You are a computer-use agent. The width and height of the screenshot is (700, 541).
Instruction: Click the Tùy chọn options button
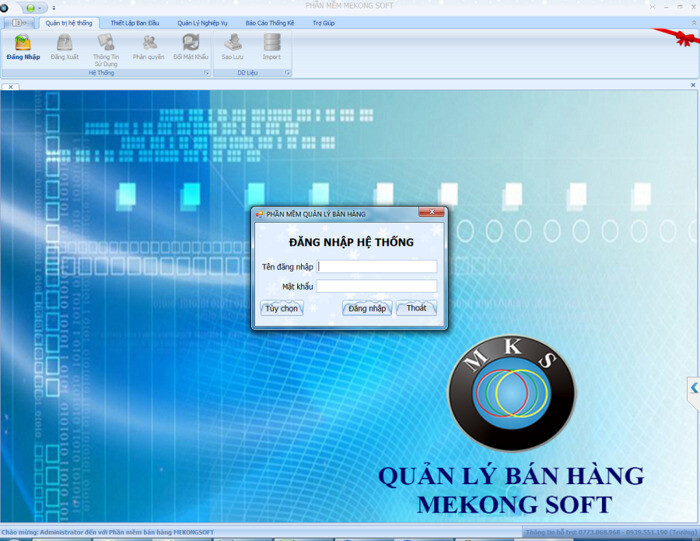281,308
